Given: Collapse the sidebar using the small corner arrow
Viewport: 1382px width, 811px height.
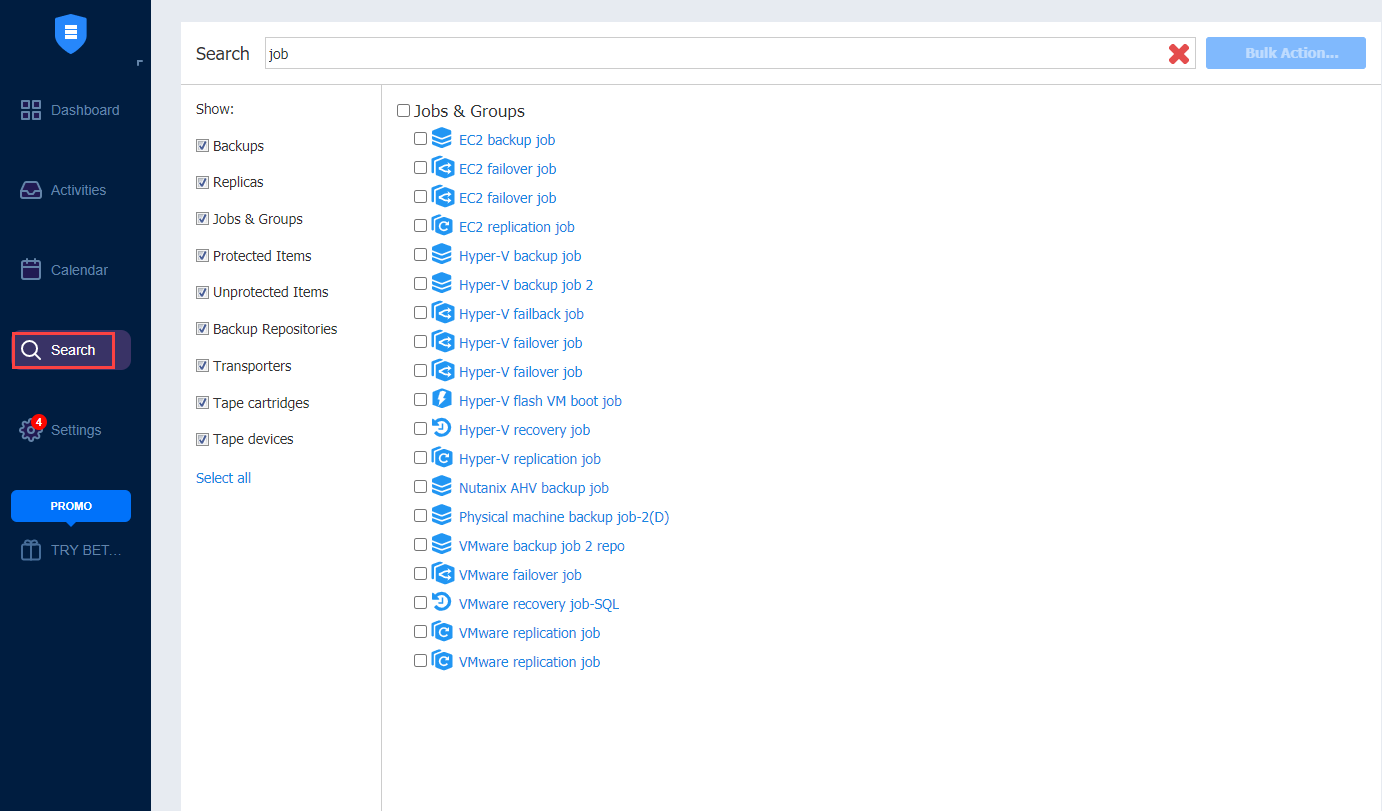Looking at the screenshot, I should (140, 63).
